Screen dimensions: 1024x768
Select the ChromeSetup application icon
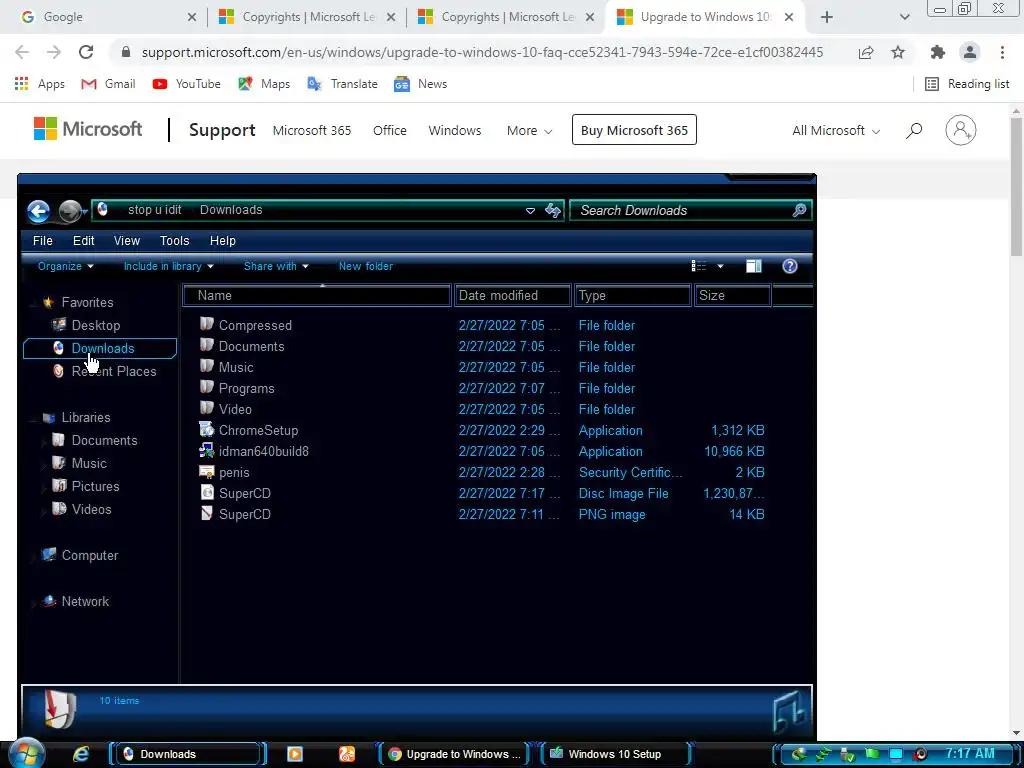click(206, 430)
